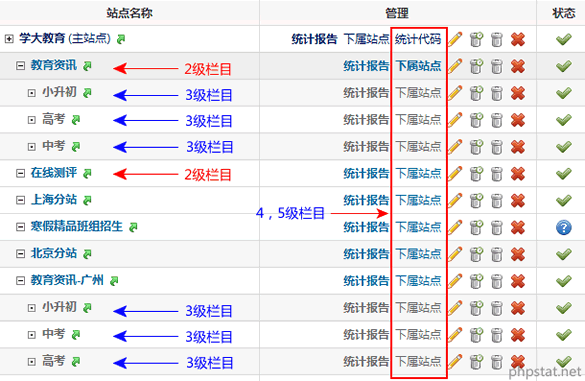Click the trash can icon in 上海分站 row
585x381 pixels.
tap(497, 200)
